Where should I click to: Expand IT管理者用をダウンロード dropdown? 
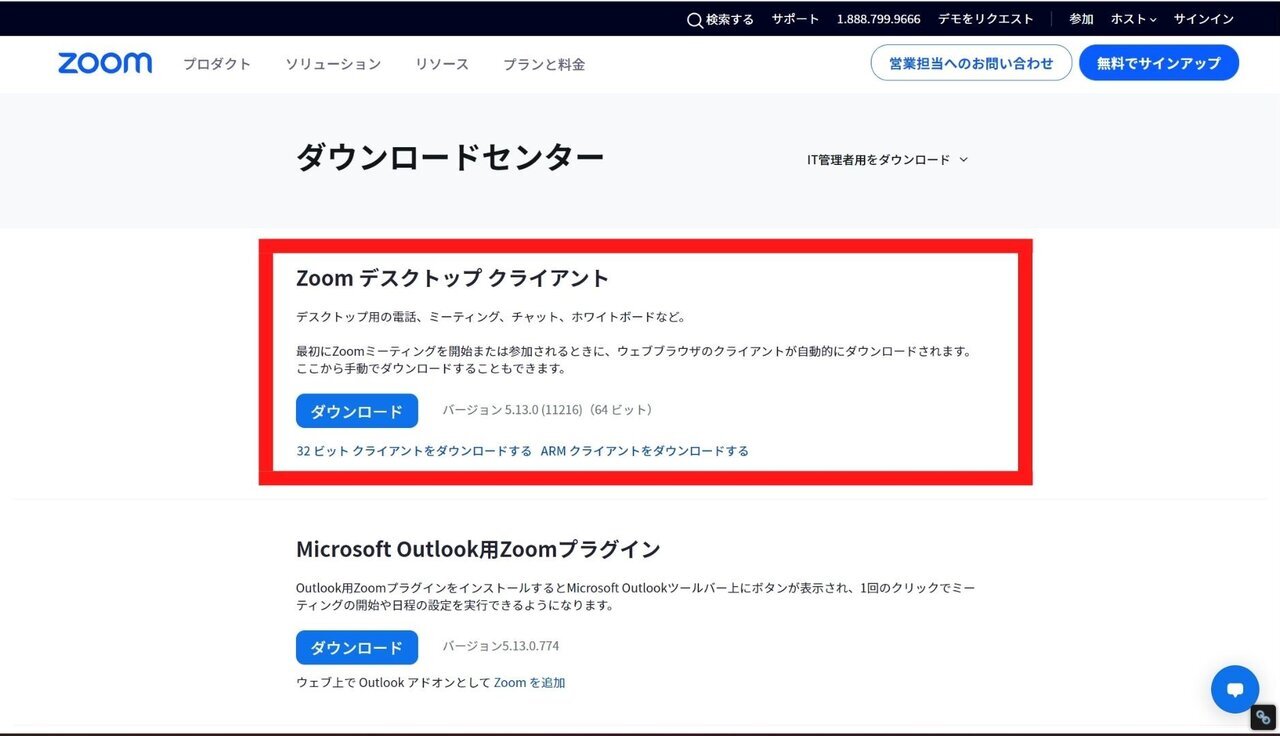[x=888, y=159]
